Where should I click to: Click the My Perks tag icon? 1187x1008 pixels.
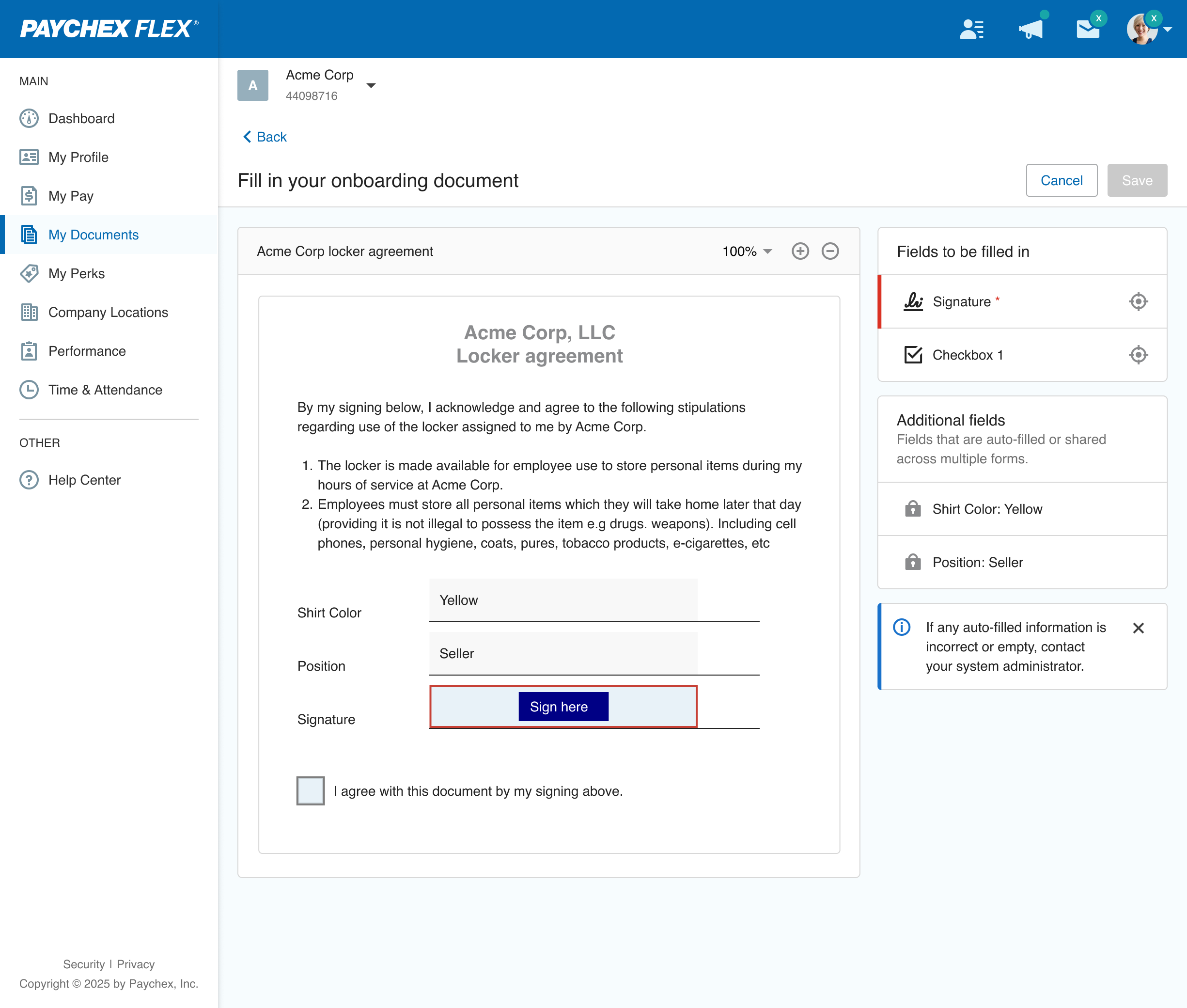point(29,274)
